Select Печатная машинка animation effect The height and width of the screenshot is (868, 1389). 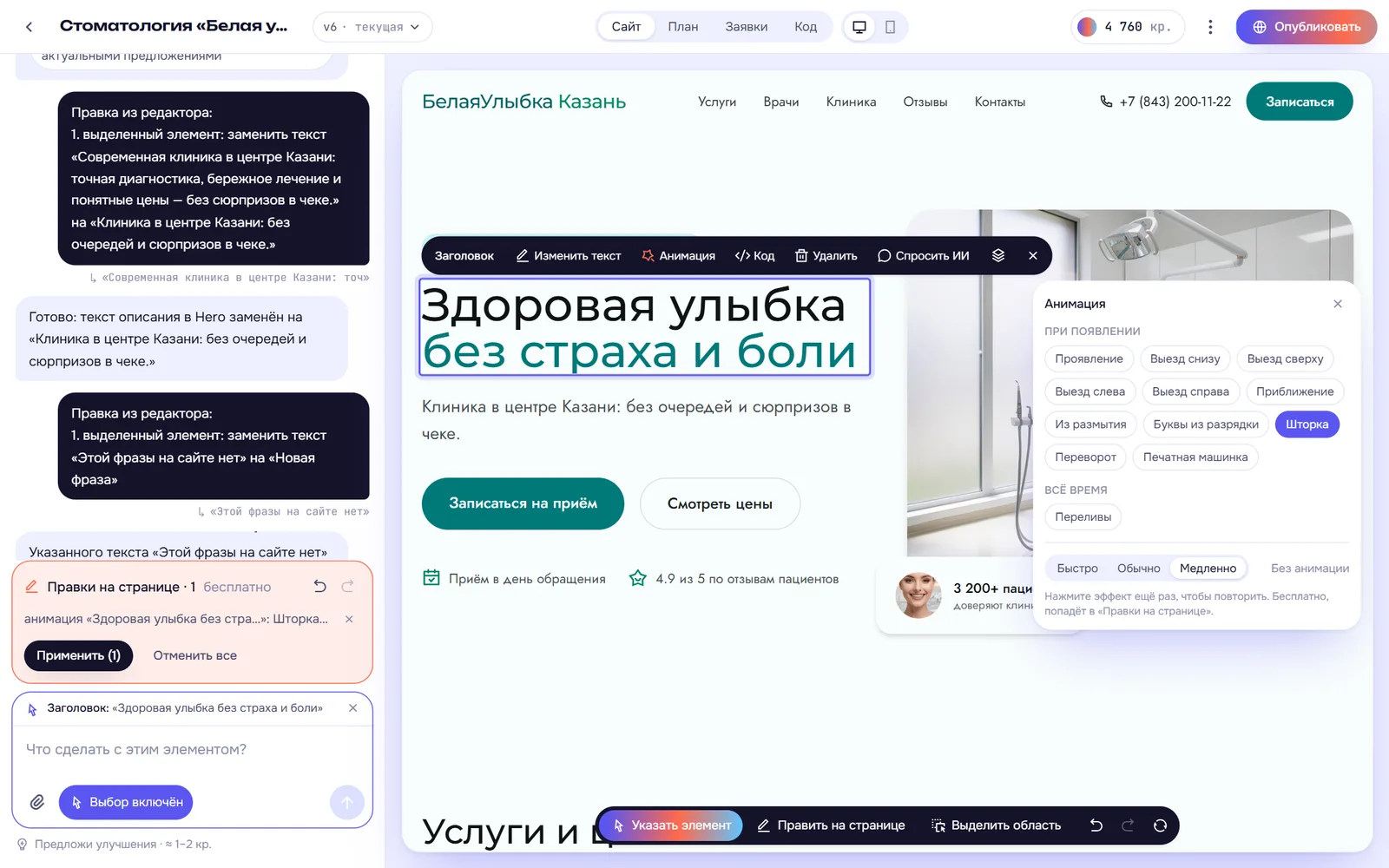[x=1195, y=457]
